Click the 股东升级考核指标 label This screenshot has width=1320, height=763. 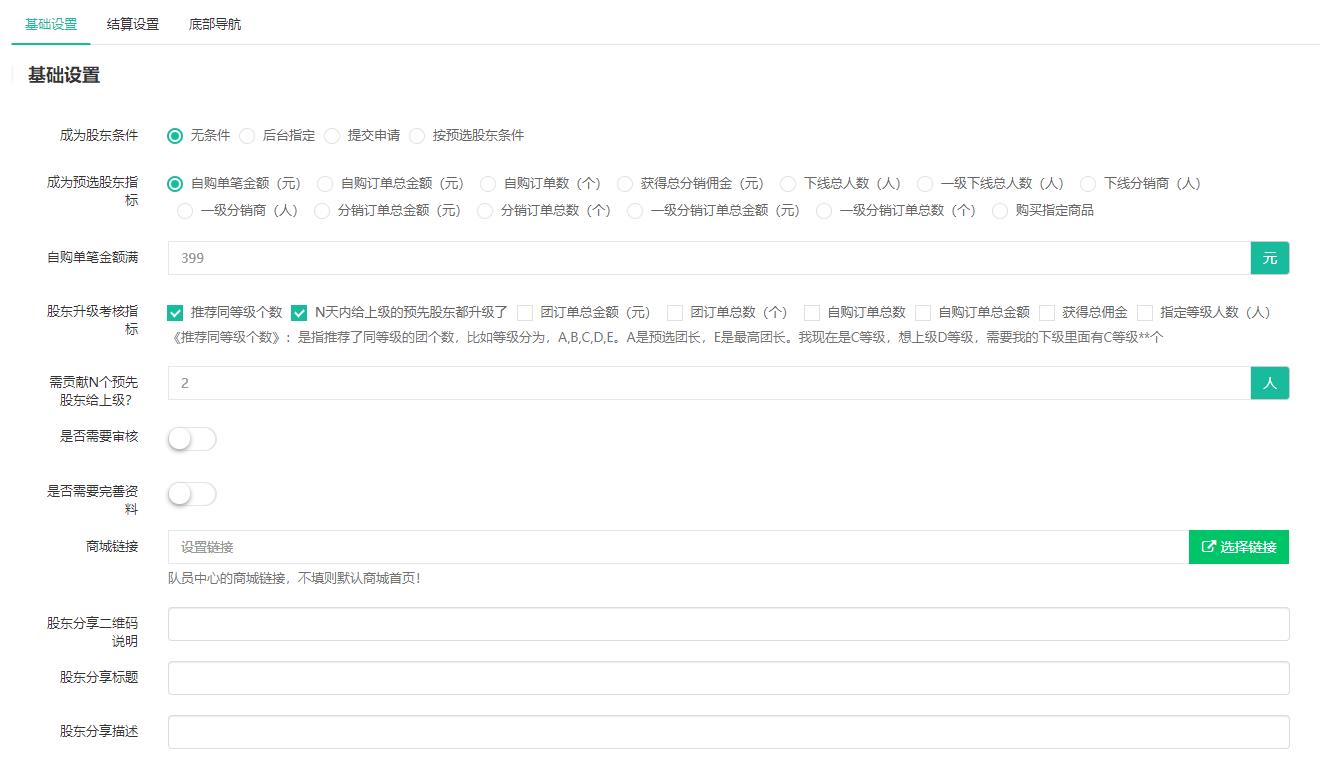93,320
